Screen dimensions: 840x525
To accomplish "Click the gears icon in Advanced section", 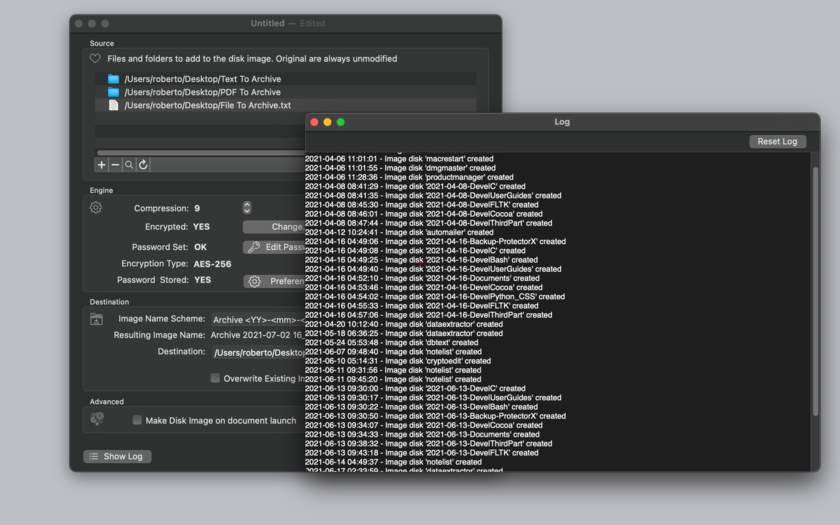I will (97, 418).
